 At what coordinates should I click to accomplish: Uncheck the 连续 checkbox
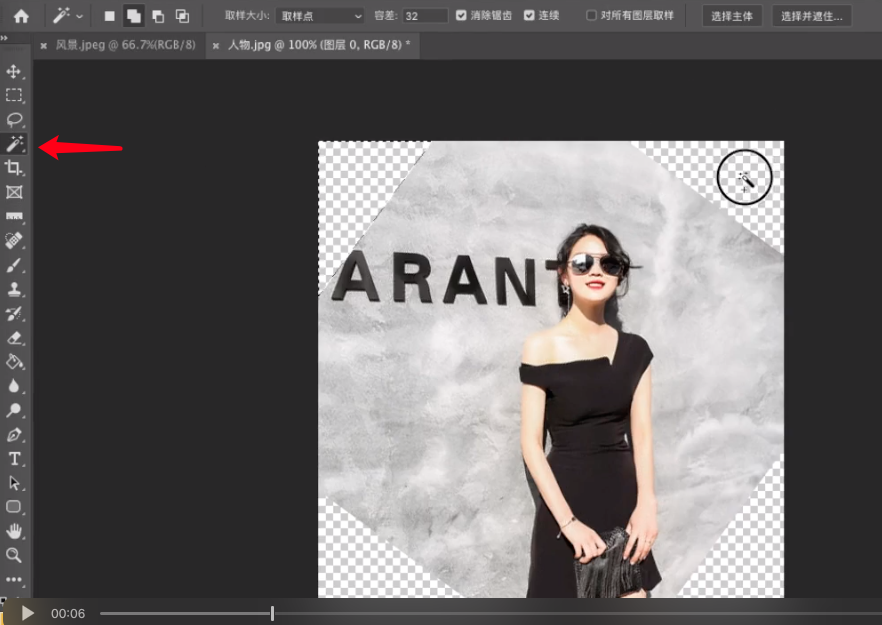[x=529, y=16]
